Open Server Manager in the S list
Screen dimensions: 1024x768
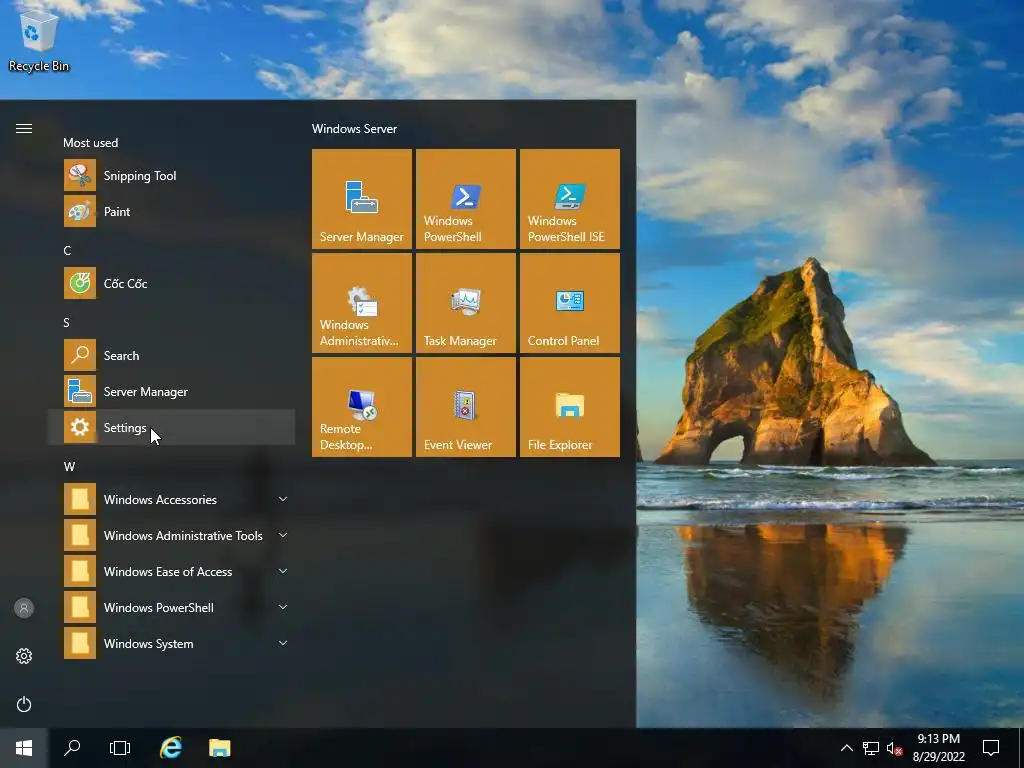click(171, 391)
